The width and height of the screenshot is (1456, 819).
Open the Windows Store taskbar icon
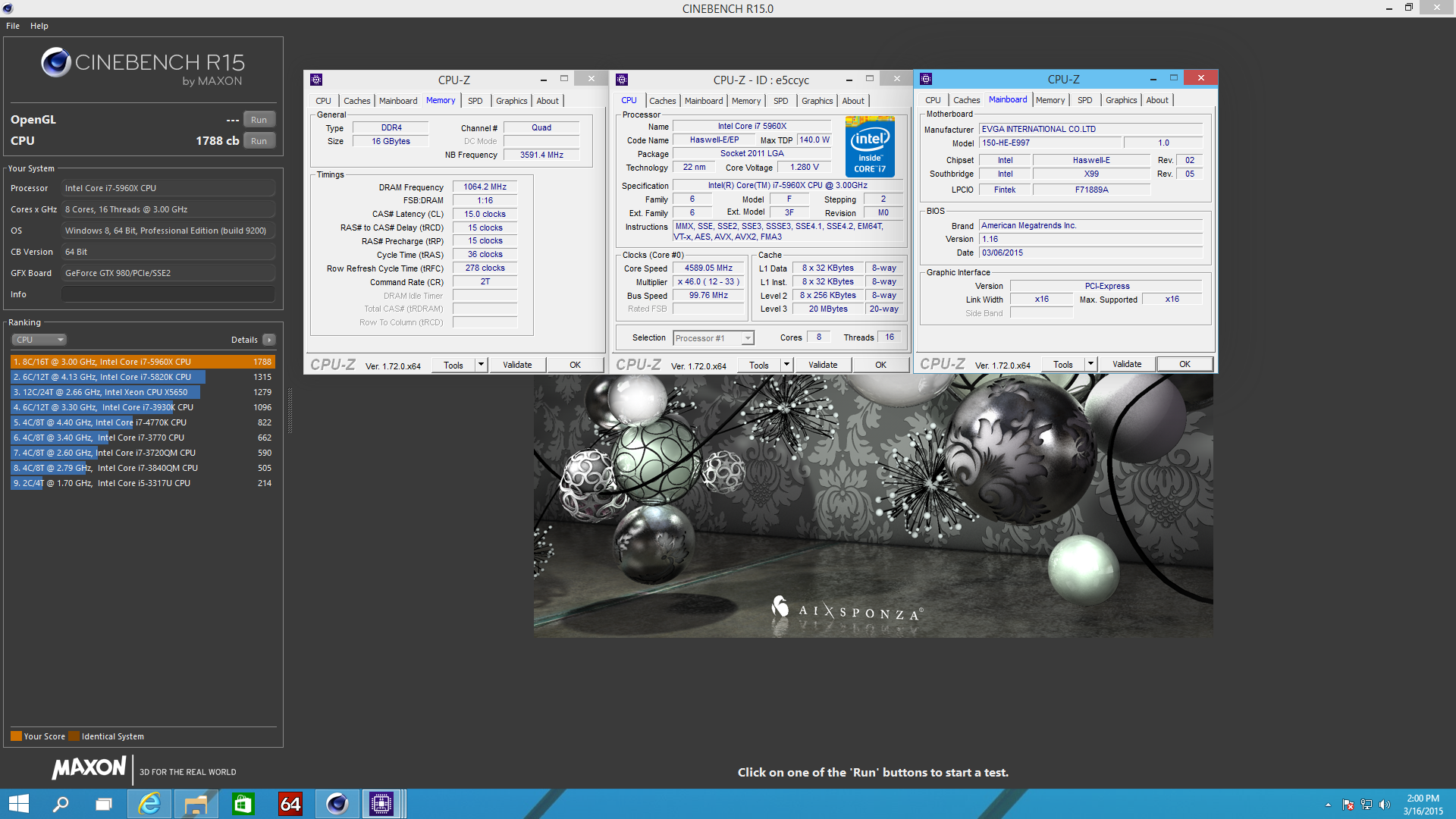point(243,804)
